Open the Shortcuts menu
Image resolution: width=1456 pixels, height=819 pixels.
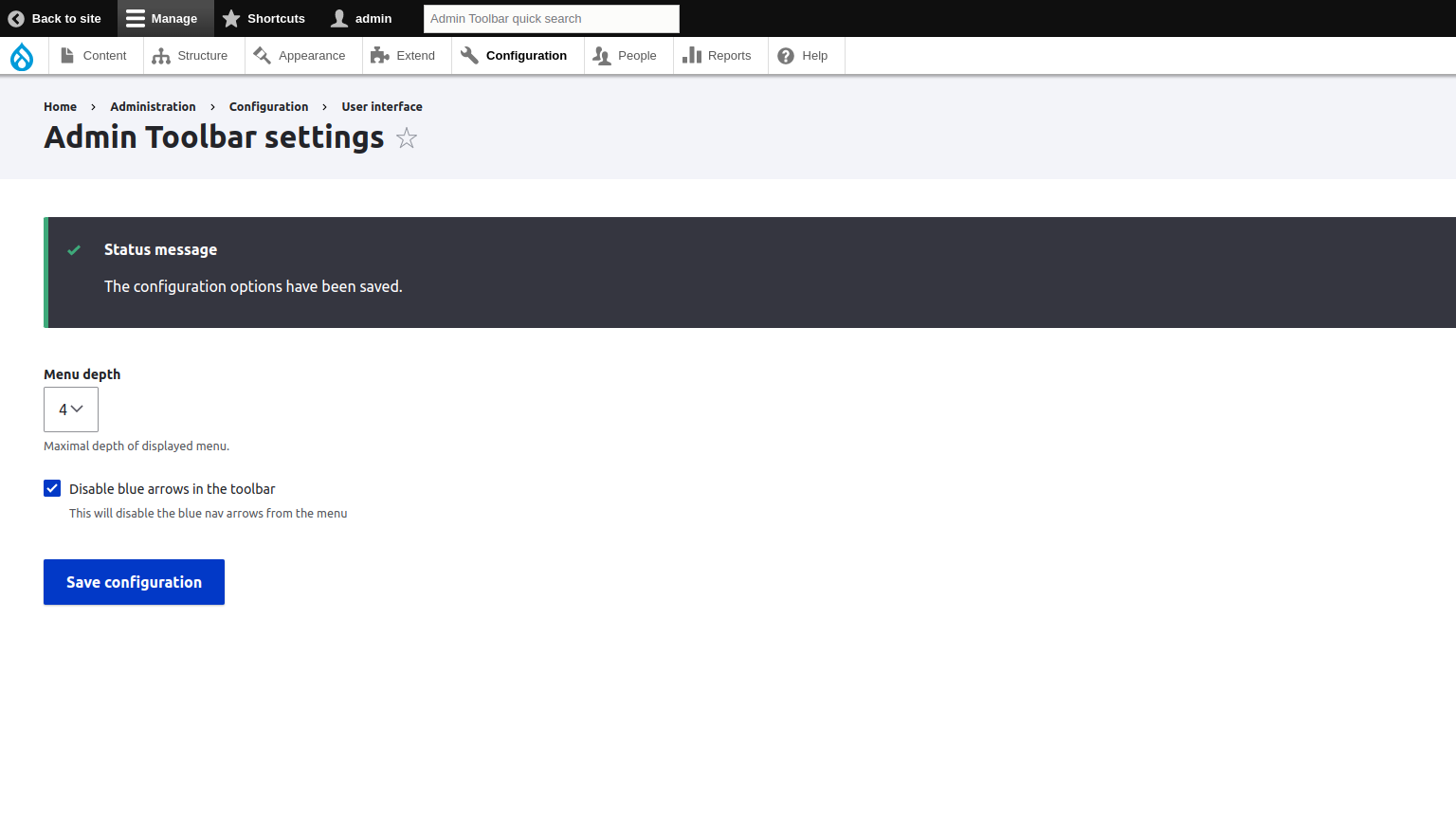click(264, 18)
